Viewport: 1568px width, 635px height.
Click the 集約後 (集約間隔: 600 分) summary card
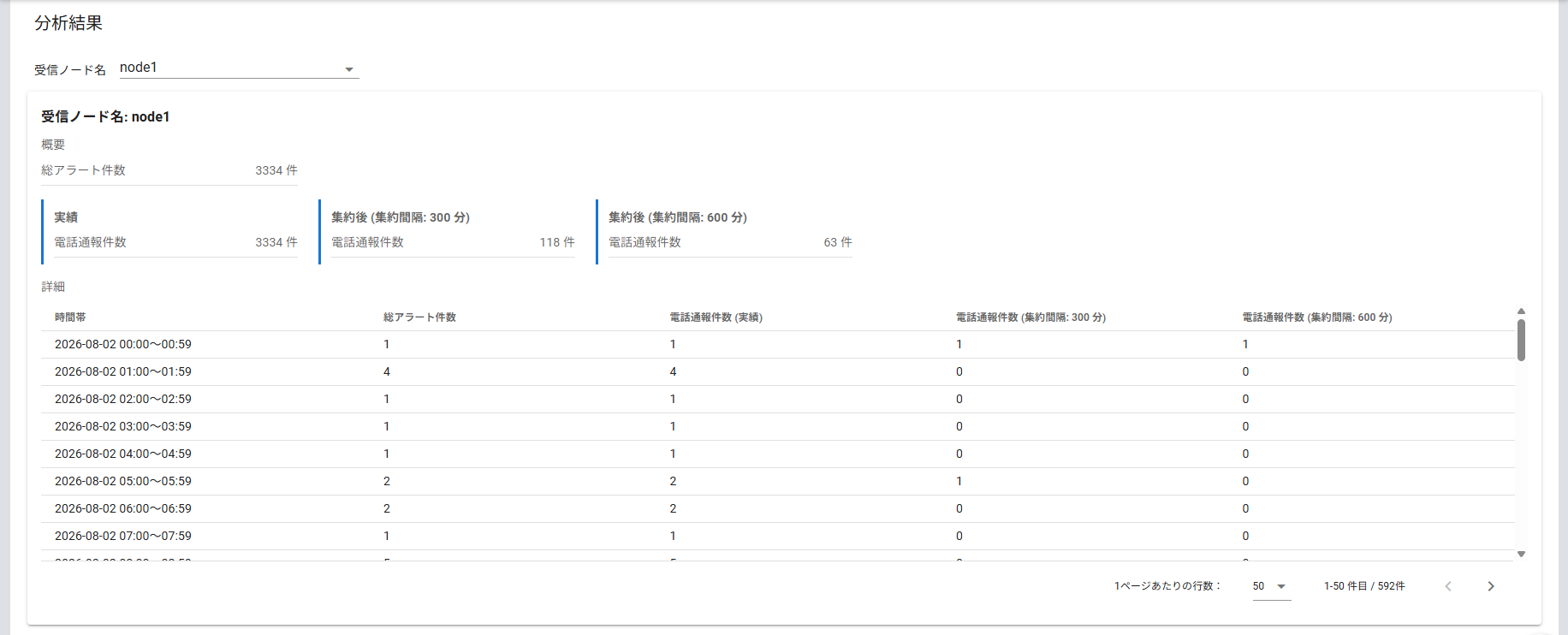725,232
